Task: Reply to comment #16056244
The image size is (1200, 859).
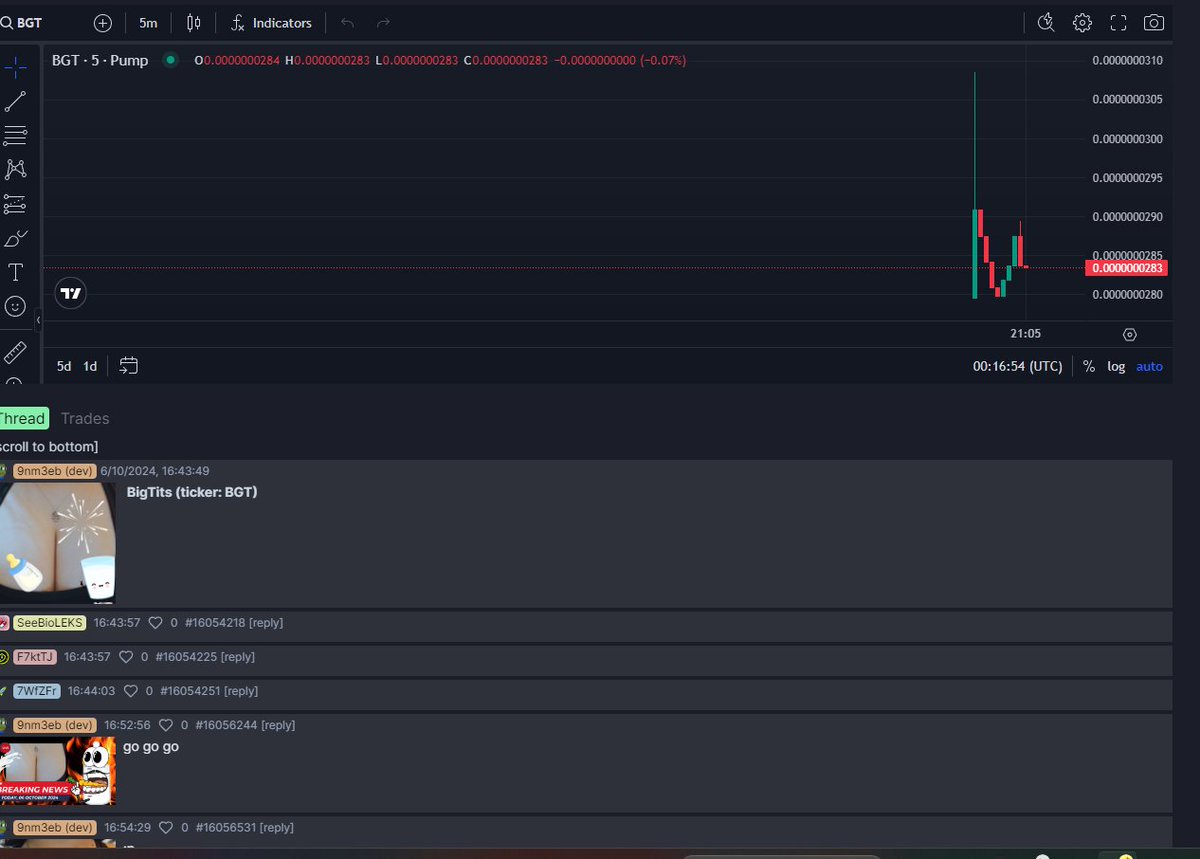Action: [278, 725]
